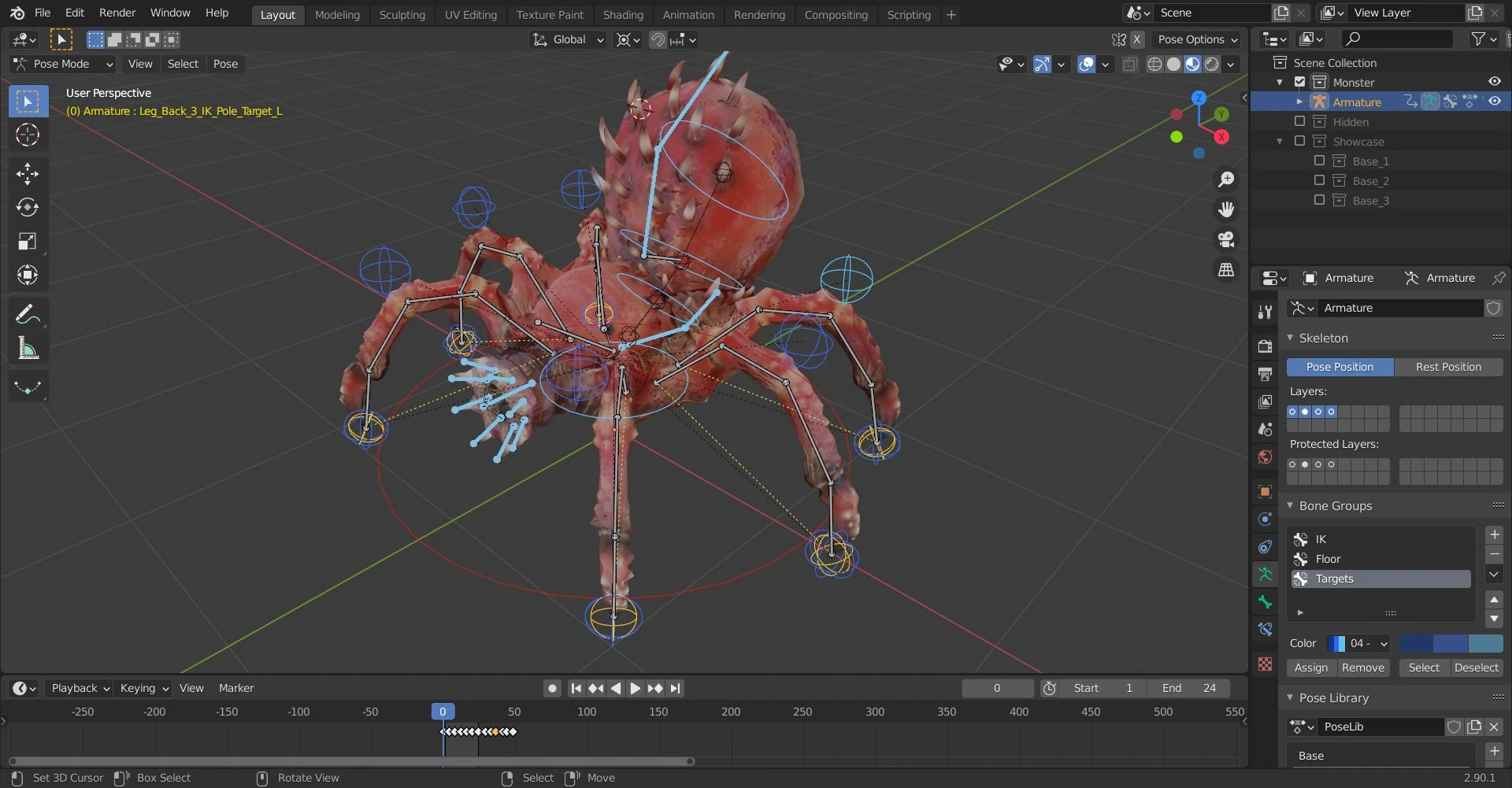The width and height of the screenshot is (1512, 788).
Task: Open the bone group color swatch
Action: pyautogui.click(x=1338, y=643)
